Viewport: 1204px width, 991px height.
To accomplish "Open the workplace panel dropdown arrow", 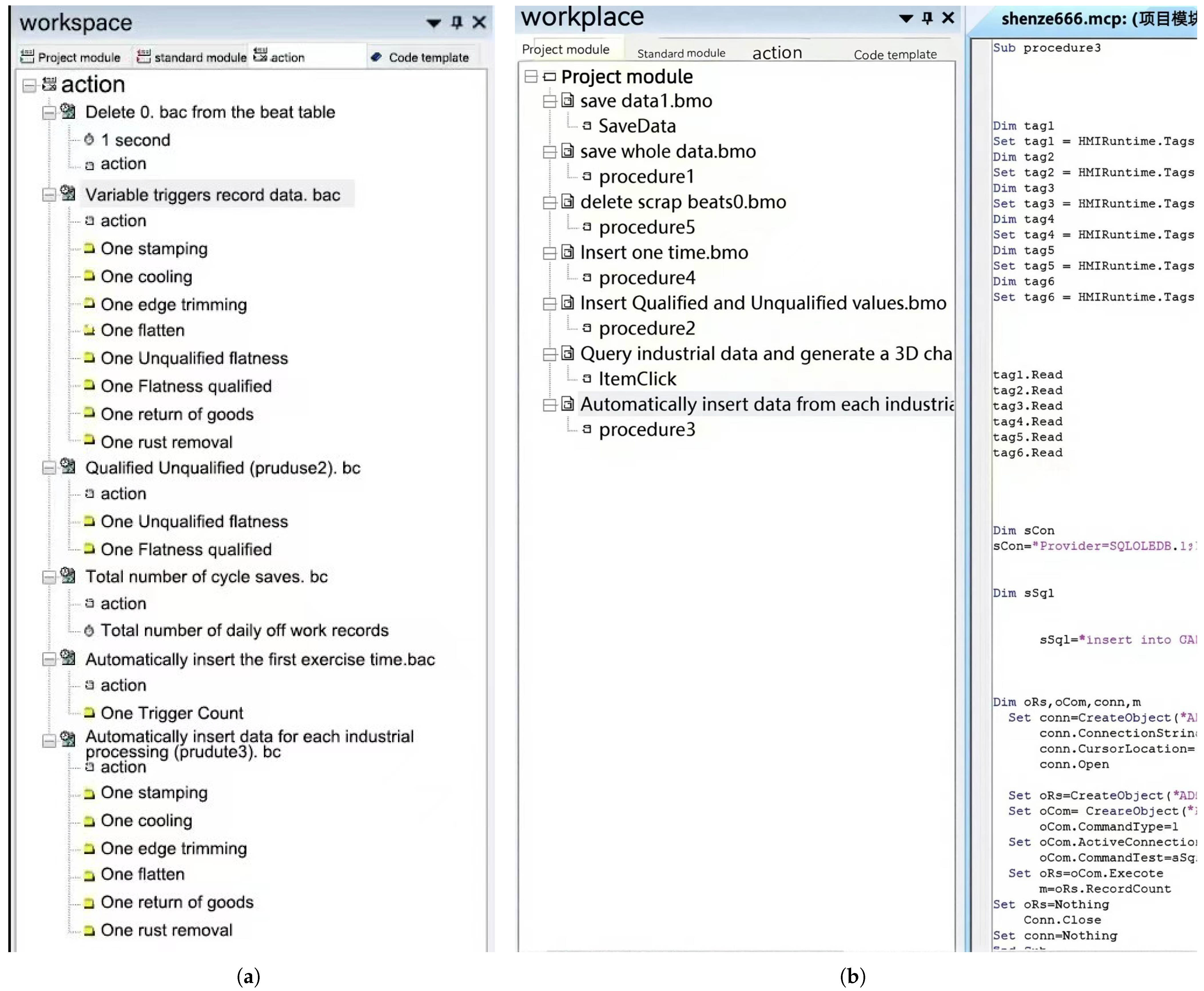I will coord(906,18).
